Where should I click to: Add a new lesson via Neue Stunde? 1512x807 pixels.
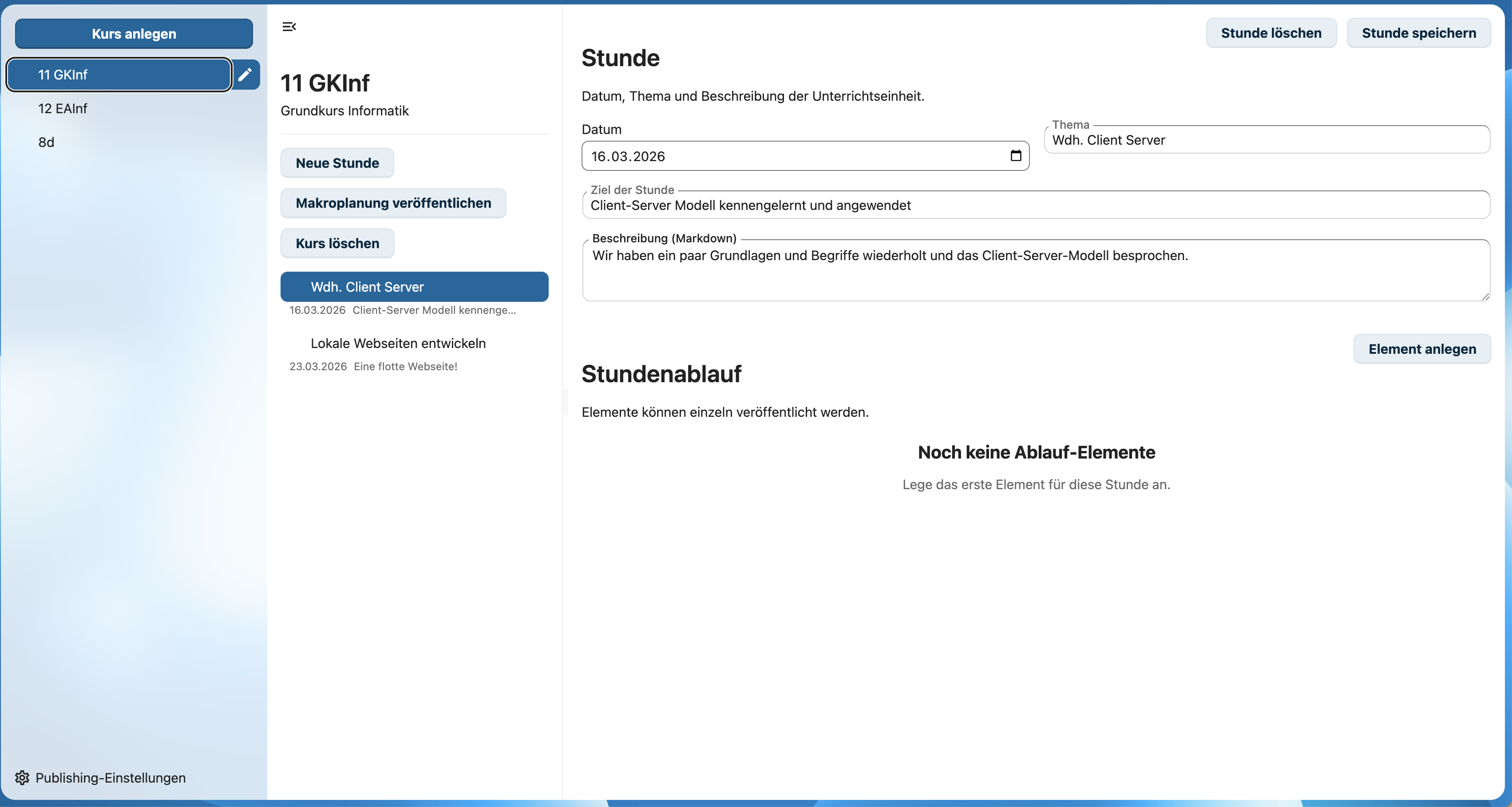pos(337,162)
